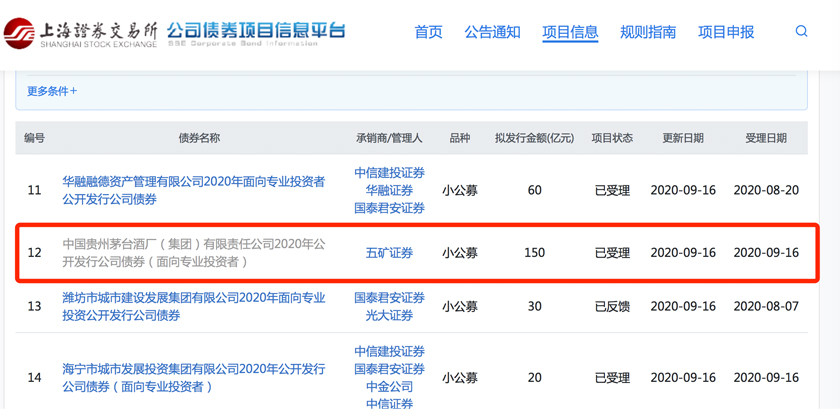
Task: Select the 项目信息 menu item
Action: [570, 32]
